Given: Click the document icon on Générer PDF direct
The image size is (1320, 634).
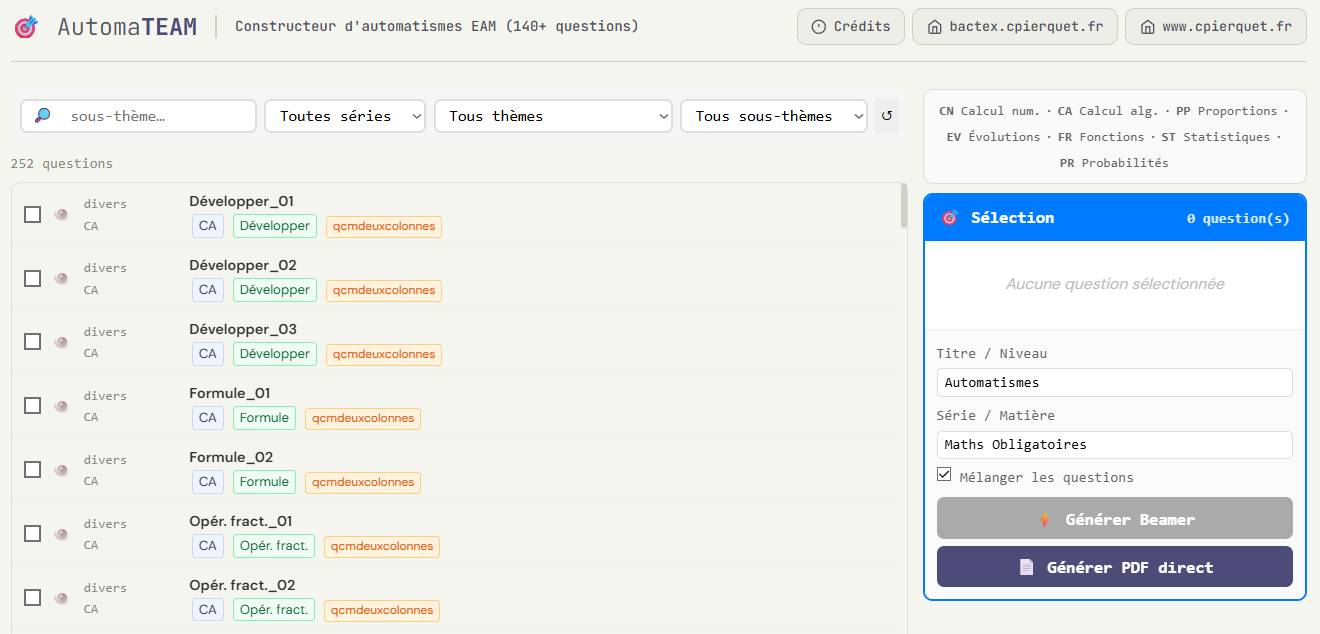Looking at the screenshot, I should pos(1026,567).
